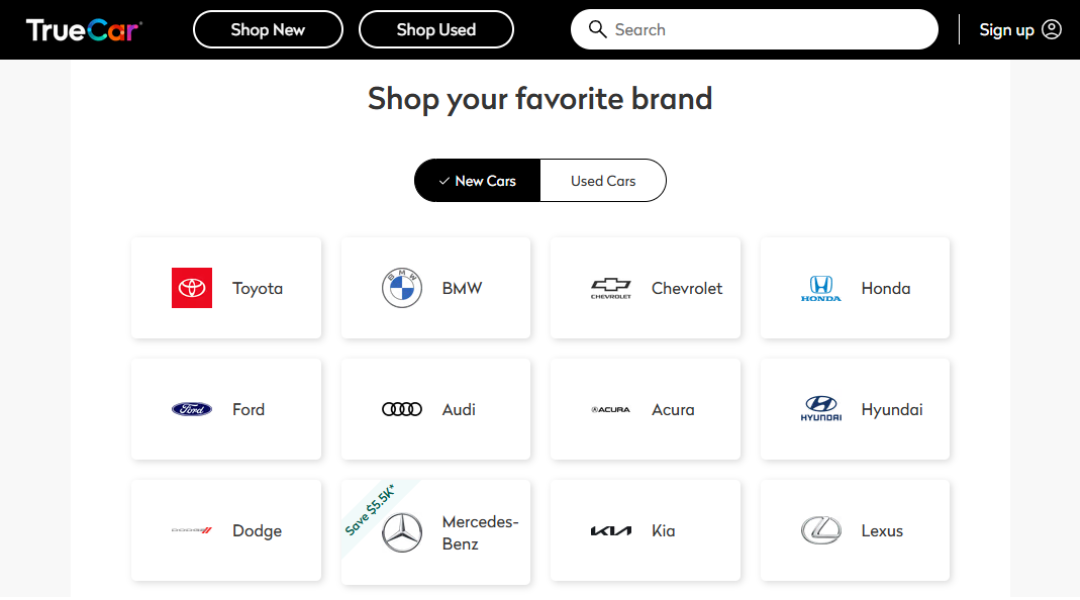Switch to Used Cars toggle option
This screenshot has width=1080, height=600.
603,180
